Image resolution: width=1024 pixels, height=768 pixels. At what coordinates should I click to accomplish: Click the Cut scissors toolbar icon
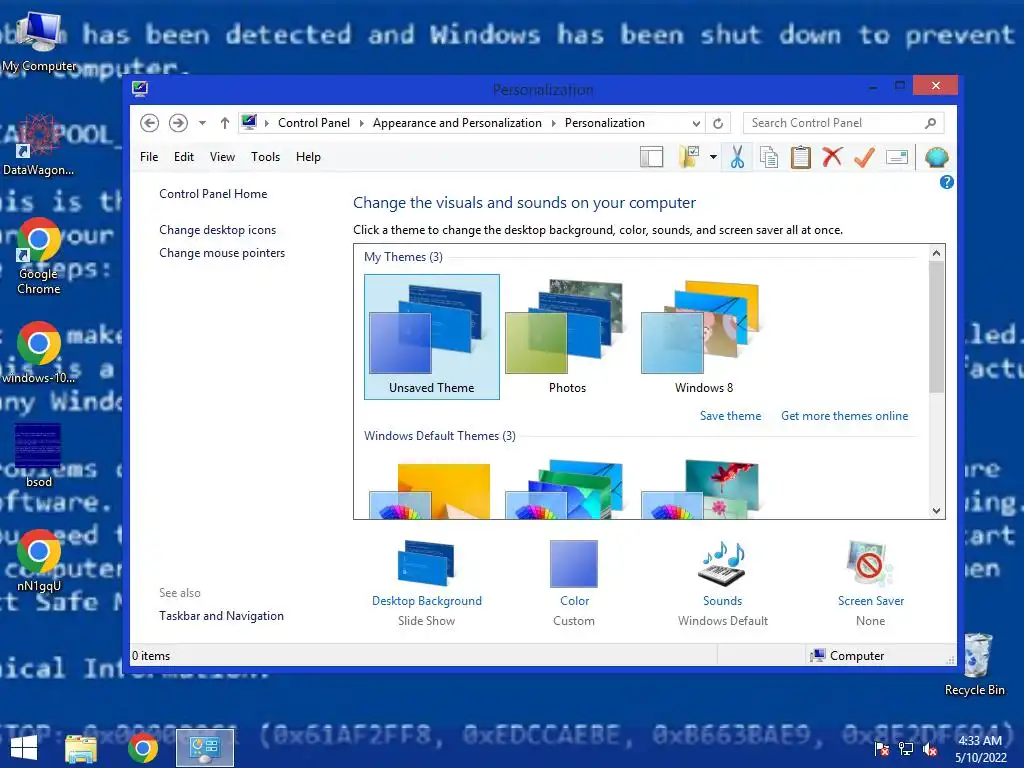click(x=737, y=157)
